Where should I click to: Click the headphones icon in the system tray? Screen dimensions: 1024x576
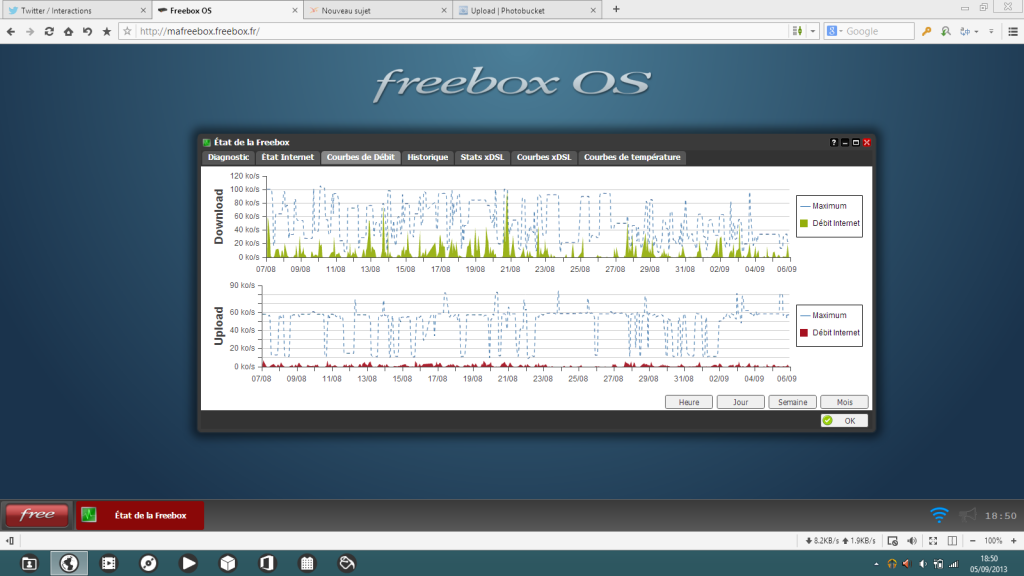891,564
